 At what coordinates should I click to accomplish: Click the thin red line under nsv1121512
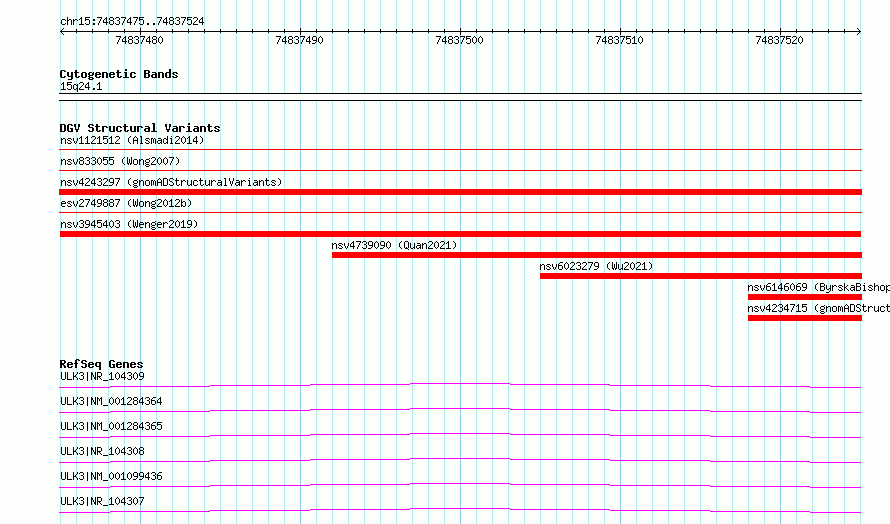point(460,149)
